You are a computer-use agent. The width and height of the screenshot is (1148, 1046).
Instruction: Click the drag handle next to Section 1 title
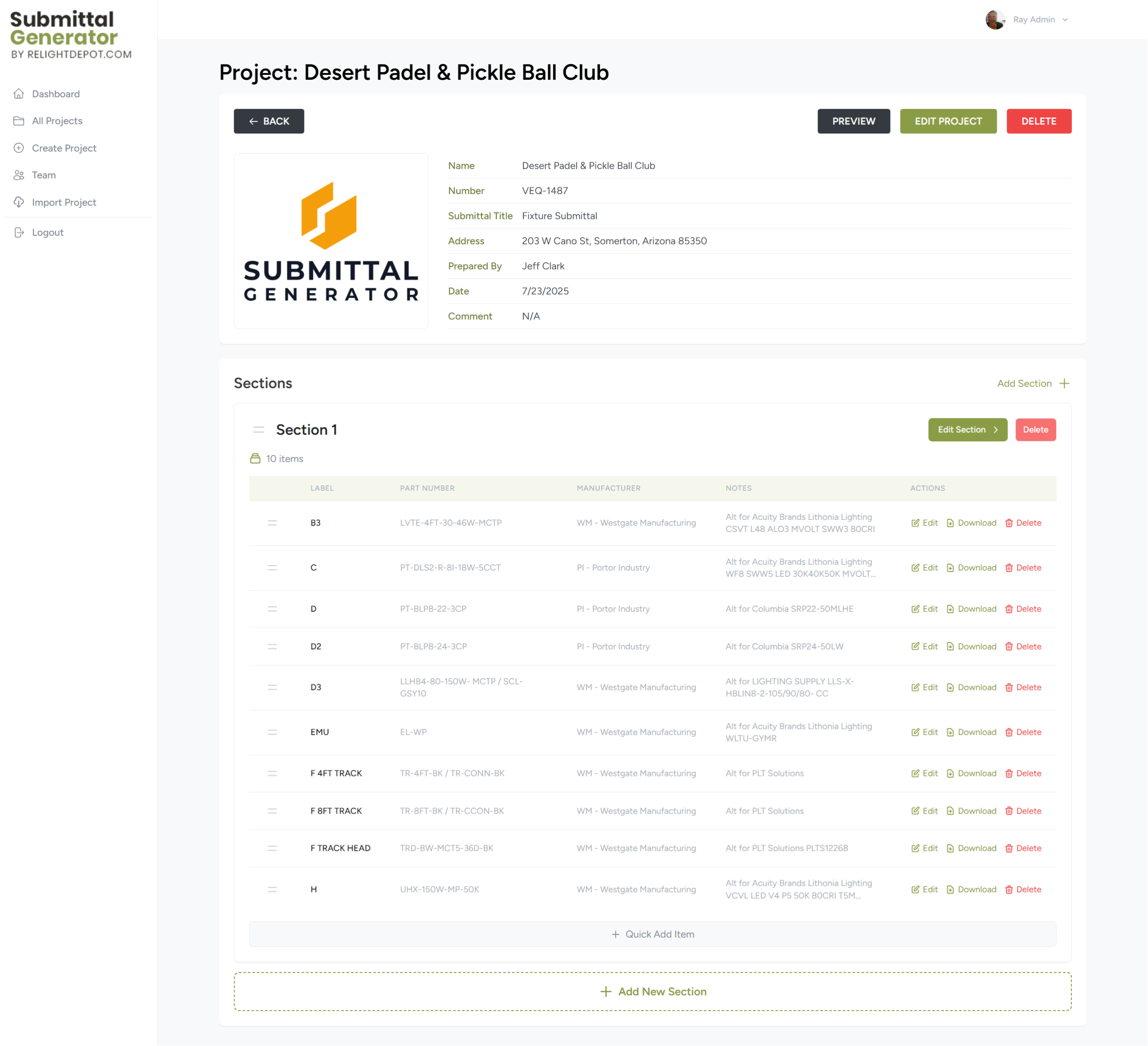point(259,430)
